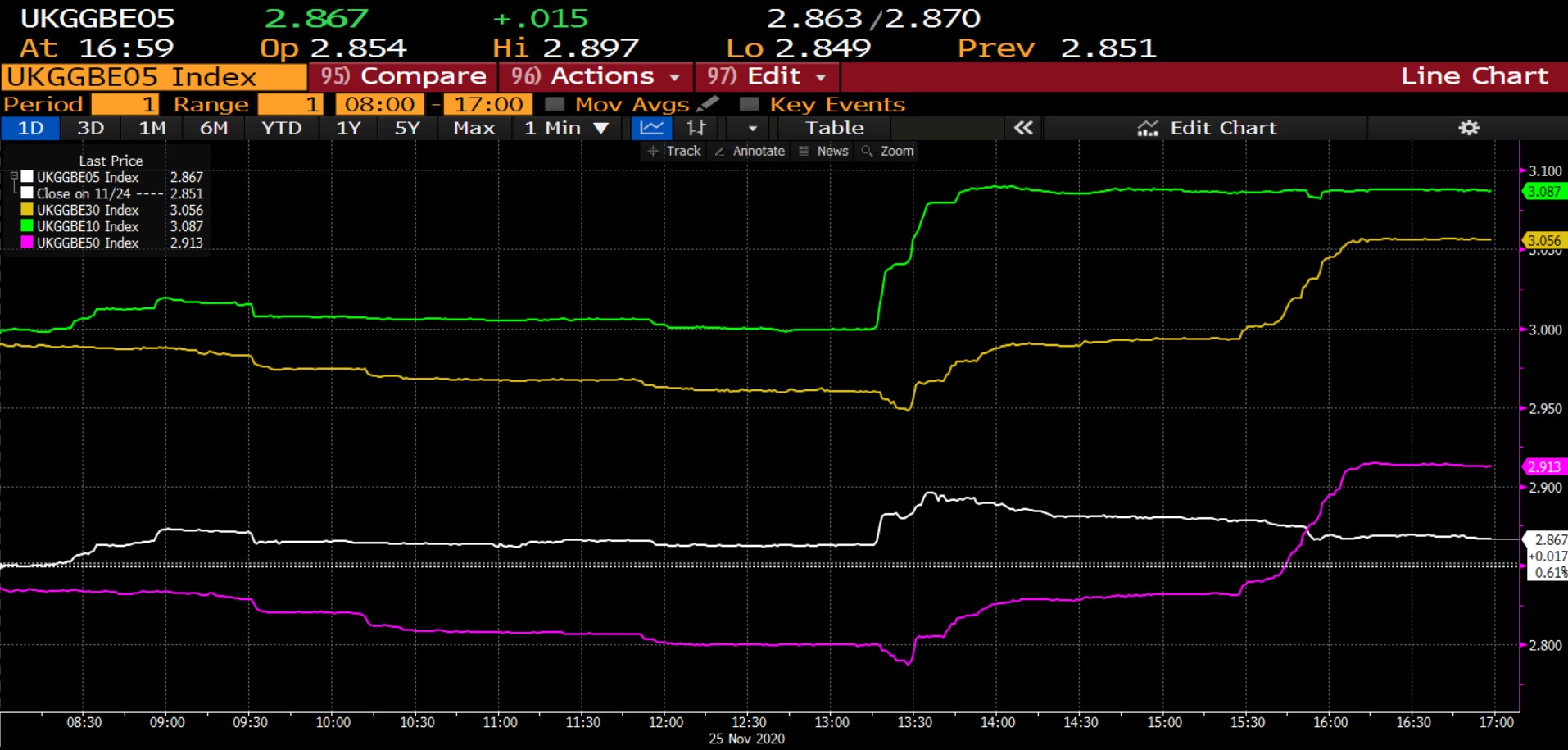Screen dimensions: 1568x750
Task: Open the News overlay tool
Action: point(823,151)
